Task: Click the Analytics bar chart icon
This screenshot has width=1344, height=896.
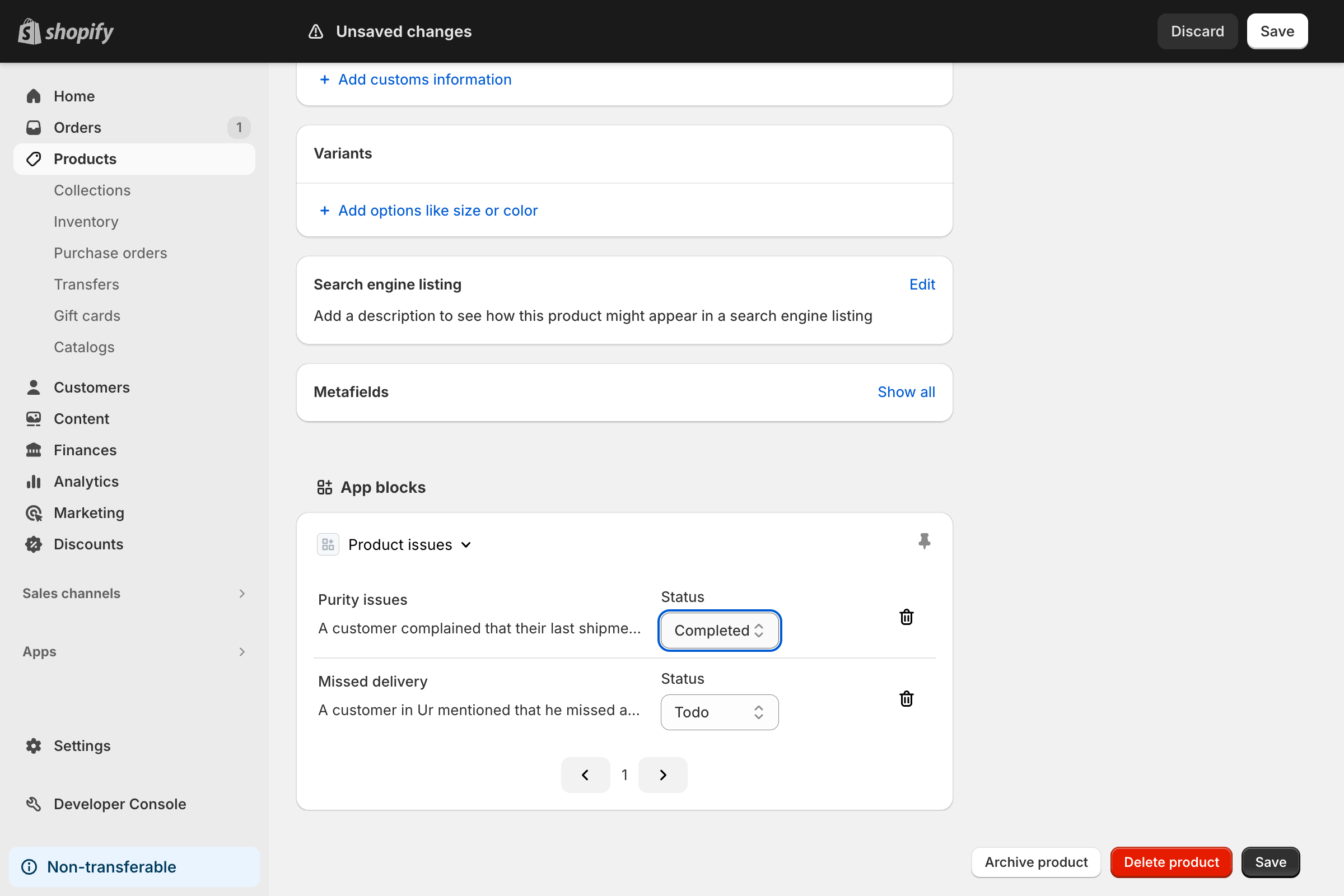Action: pos(34,482)
